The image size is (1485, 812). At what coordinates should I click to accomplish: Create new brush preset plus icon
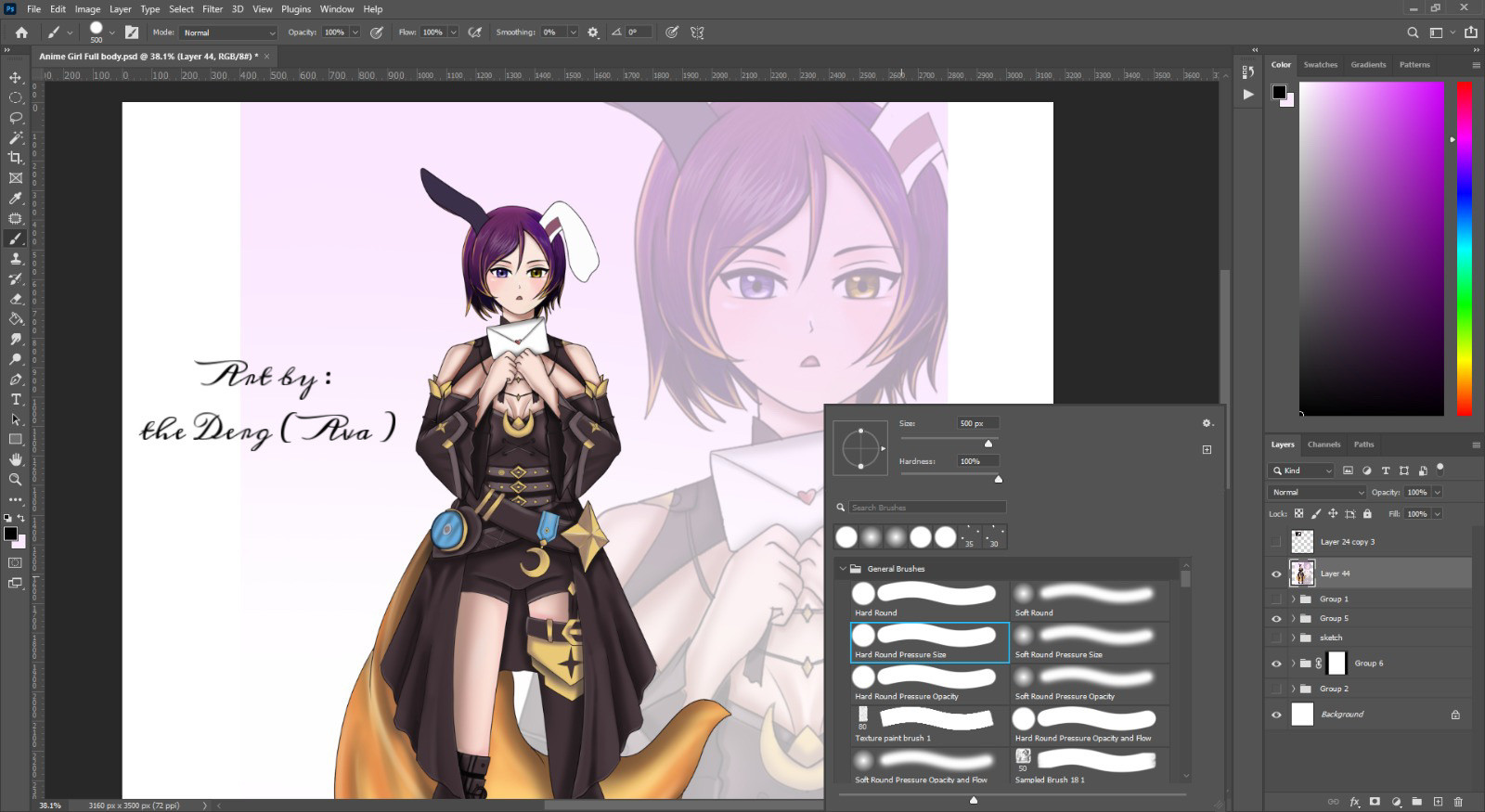click(x=1207, y=449)
